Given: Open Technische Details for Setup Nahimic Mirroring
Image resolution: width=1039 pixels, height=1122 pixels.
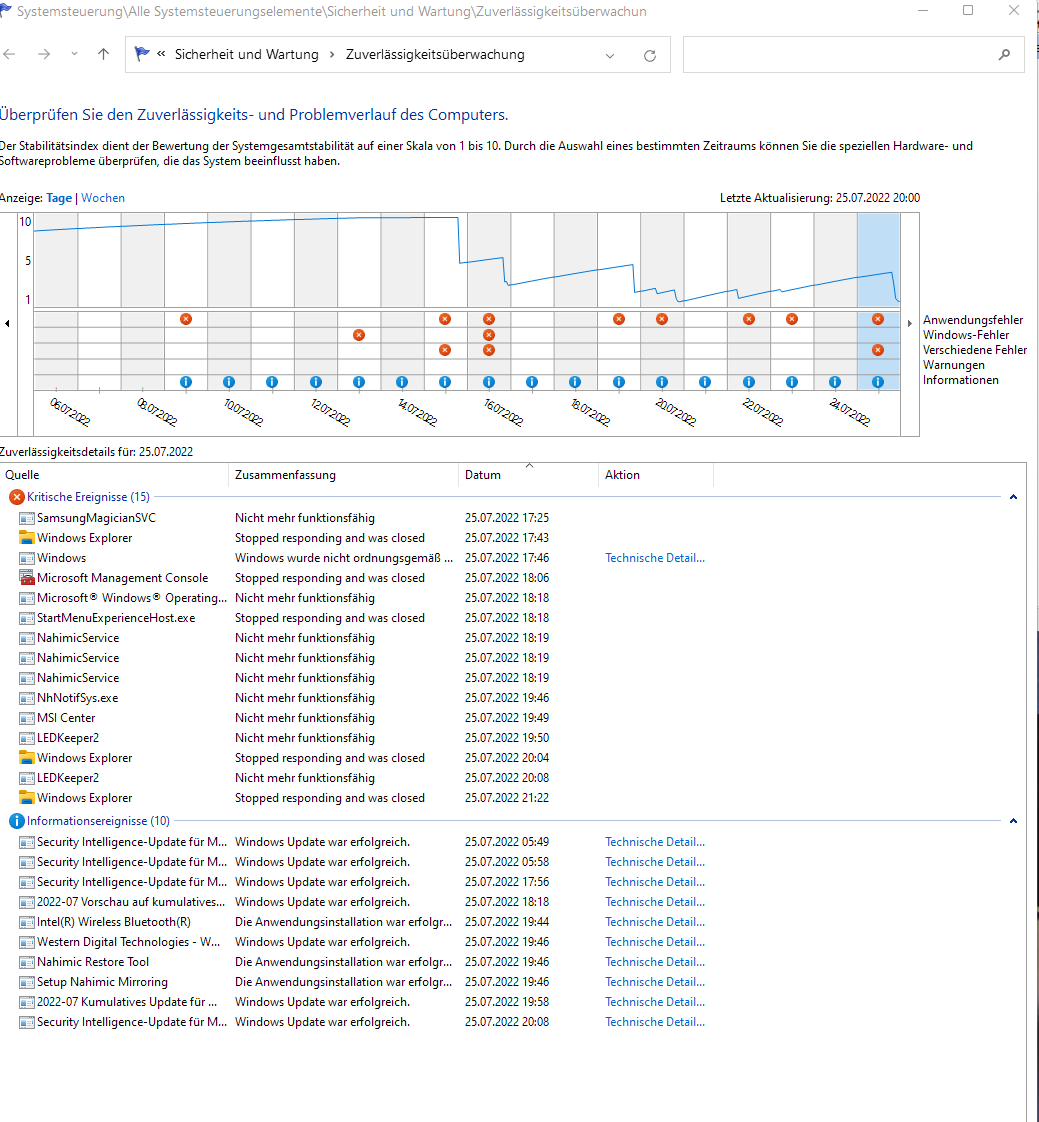Looking at the screenshot, I should pyautogui.click(x=655, y=982).
